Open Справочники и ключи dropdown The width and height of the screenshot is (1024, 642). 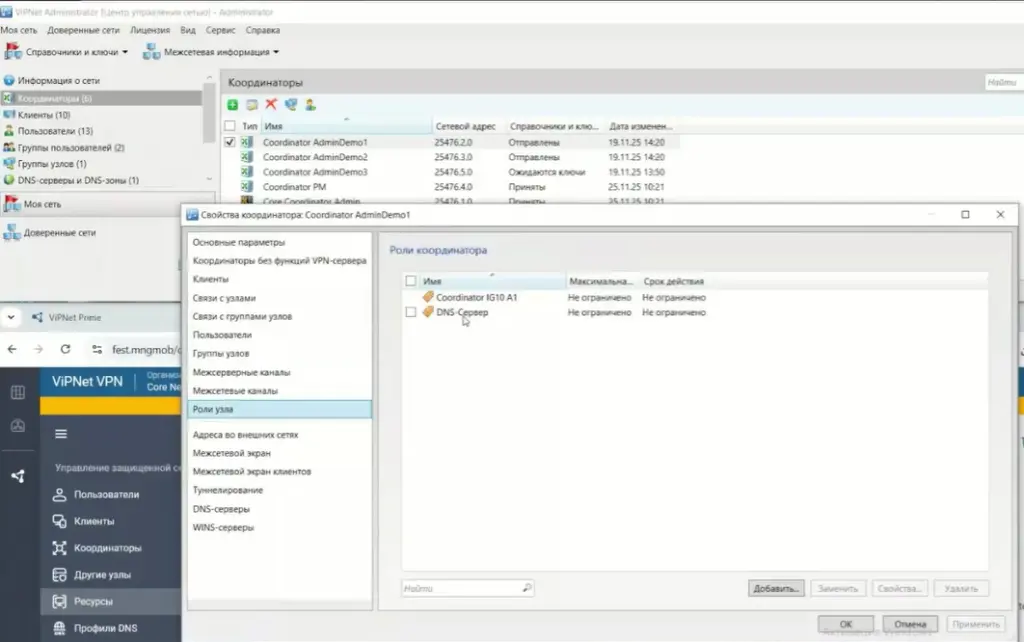click(66, 52)
